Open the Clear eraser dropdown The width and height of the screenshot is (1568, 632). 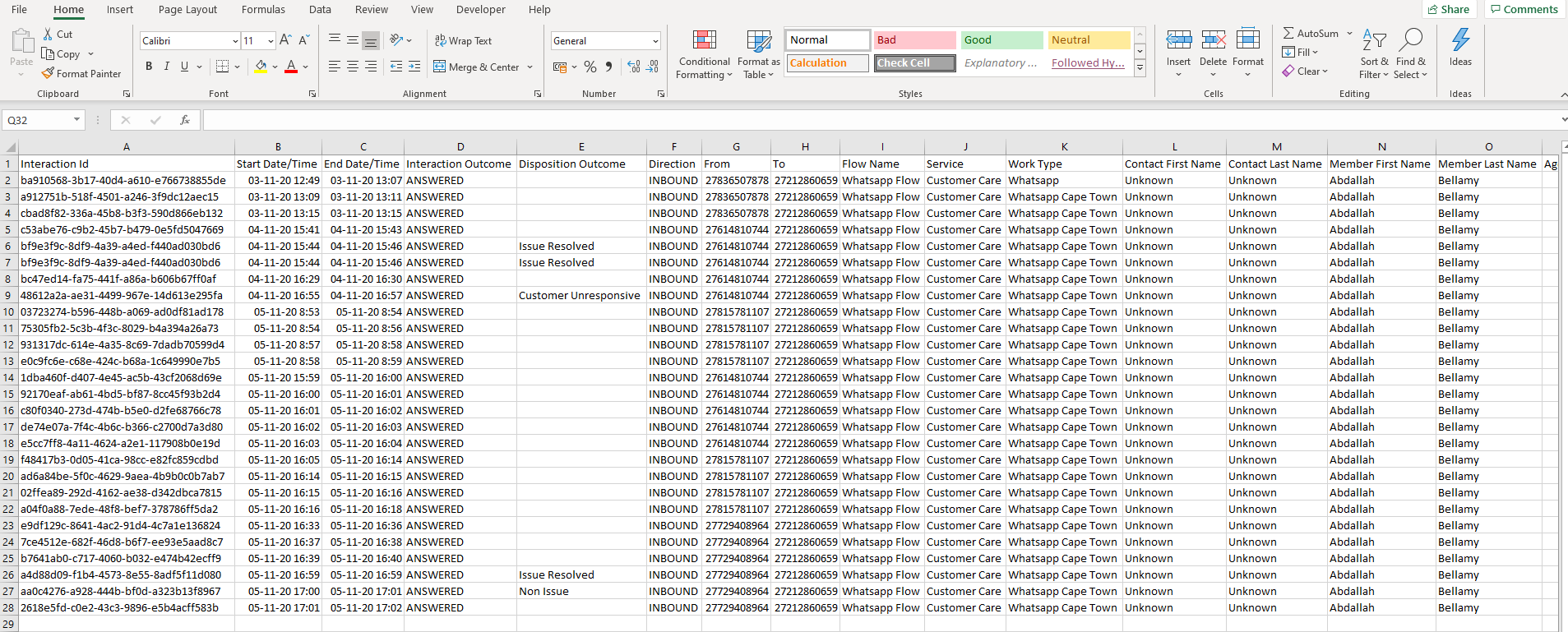coord(1305,72)
